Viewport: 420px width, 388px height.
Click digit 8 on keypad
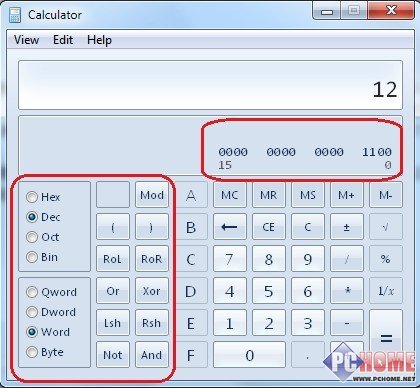pos(269,259)
